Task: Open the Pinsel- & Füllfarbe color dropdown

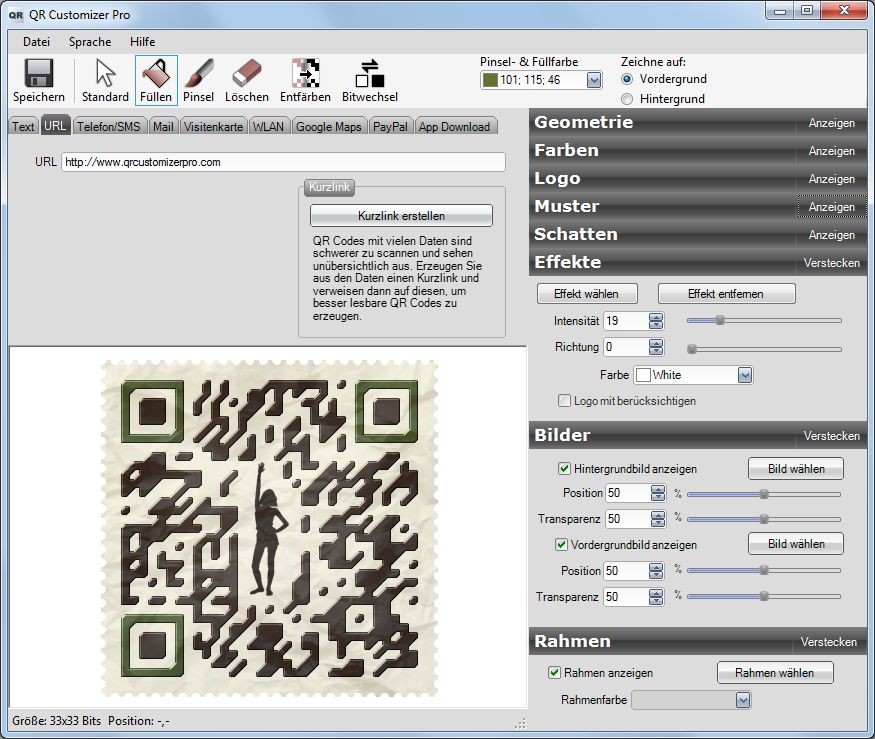Action: 594,80
